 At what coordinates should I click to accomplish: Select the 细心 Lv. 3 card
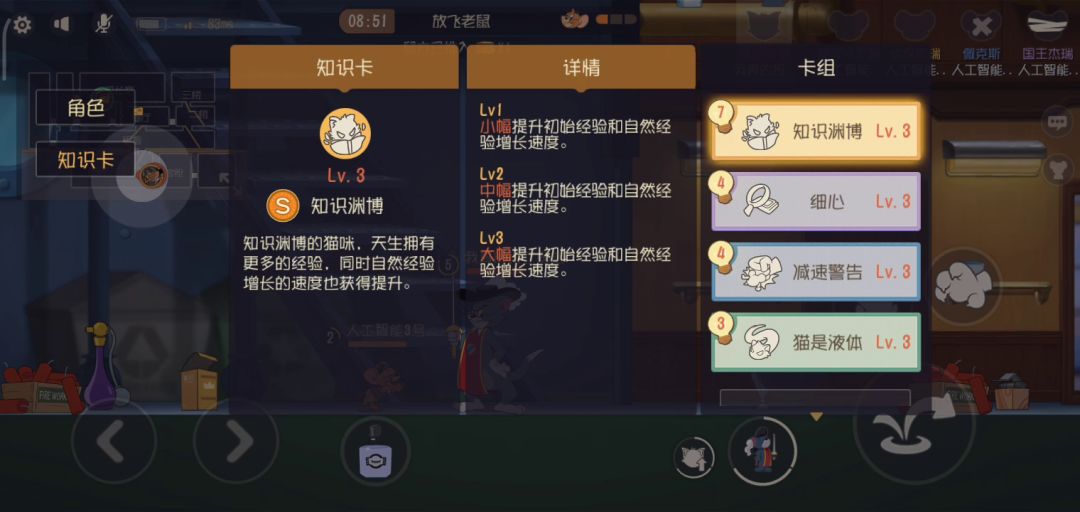(816, 201)
